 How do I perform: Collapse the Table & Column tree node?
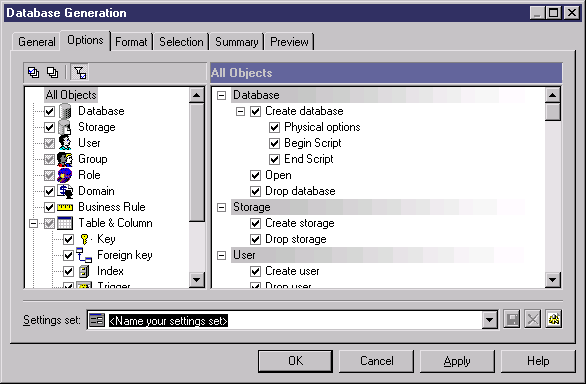pos(34,224)
